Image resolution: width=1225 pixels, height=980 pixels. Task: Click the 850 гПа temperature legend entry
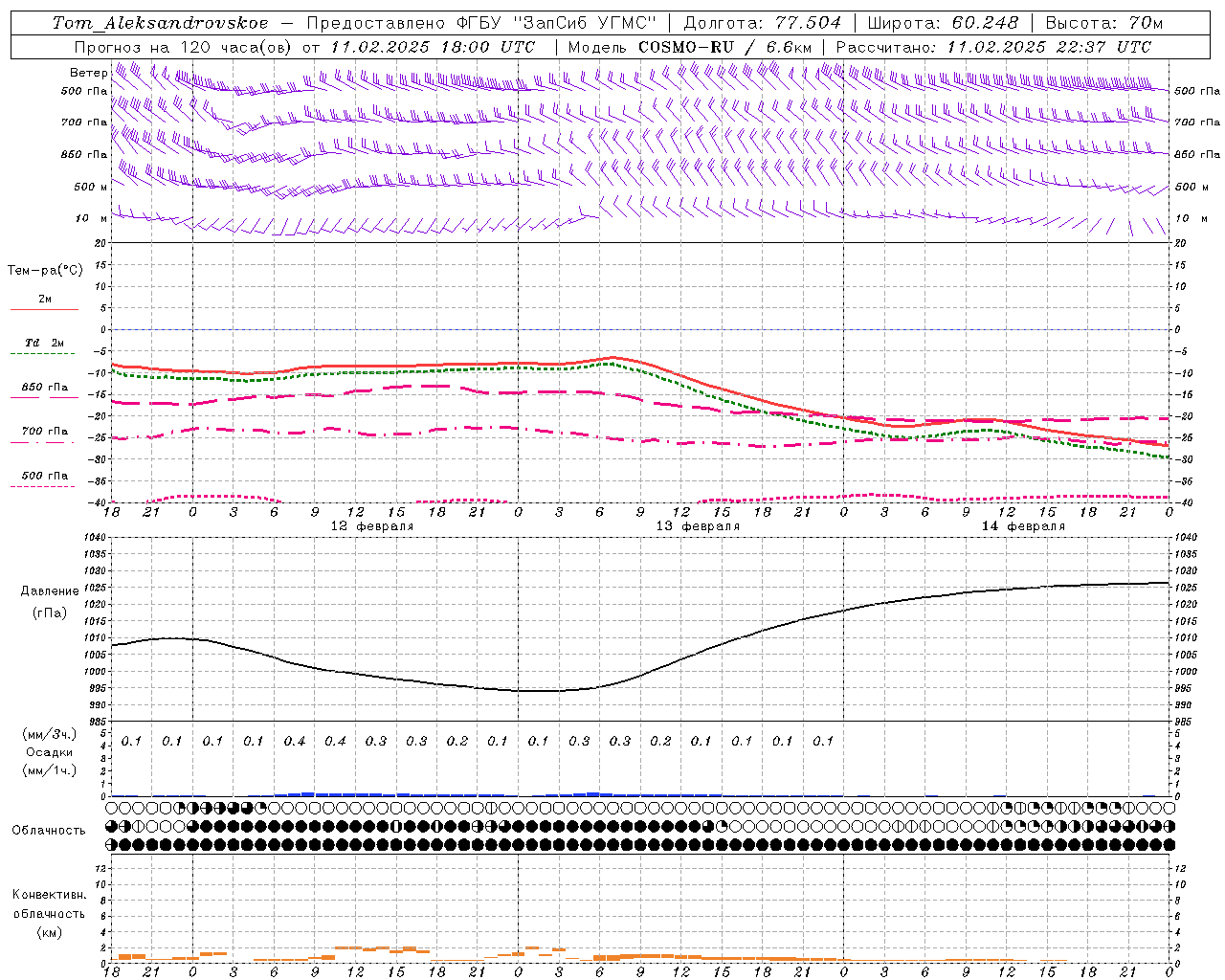click(x=44, y=391)
